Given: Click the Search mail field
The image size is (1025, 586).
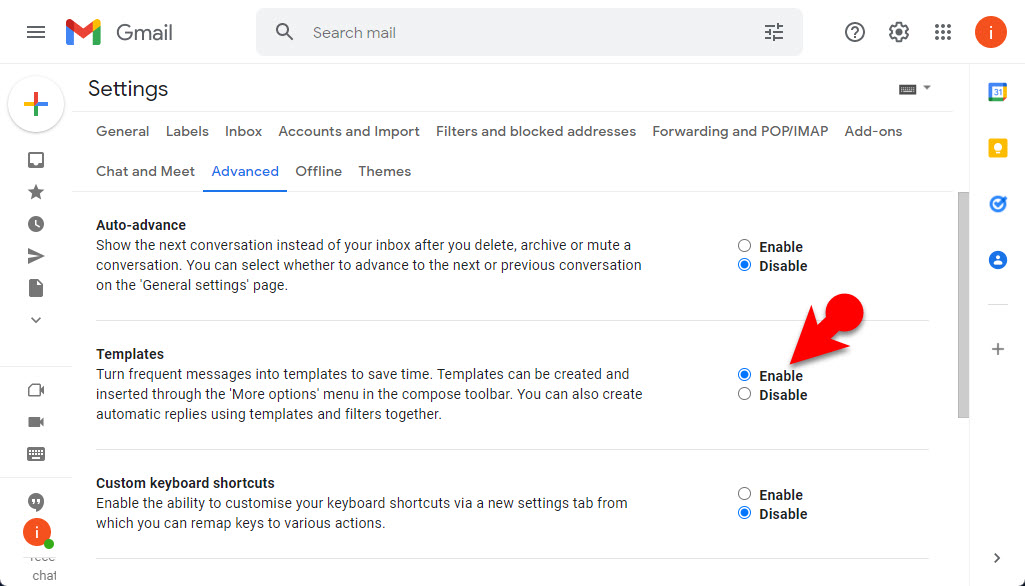Looking at the screenshot, I should [529, 32].
